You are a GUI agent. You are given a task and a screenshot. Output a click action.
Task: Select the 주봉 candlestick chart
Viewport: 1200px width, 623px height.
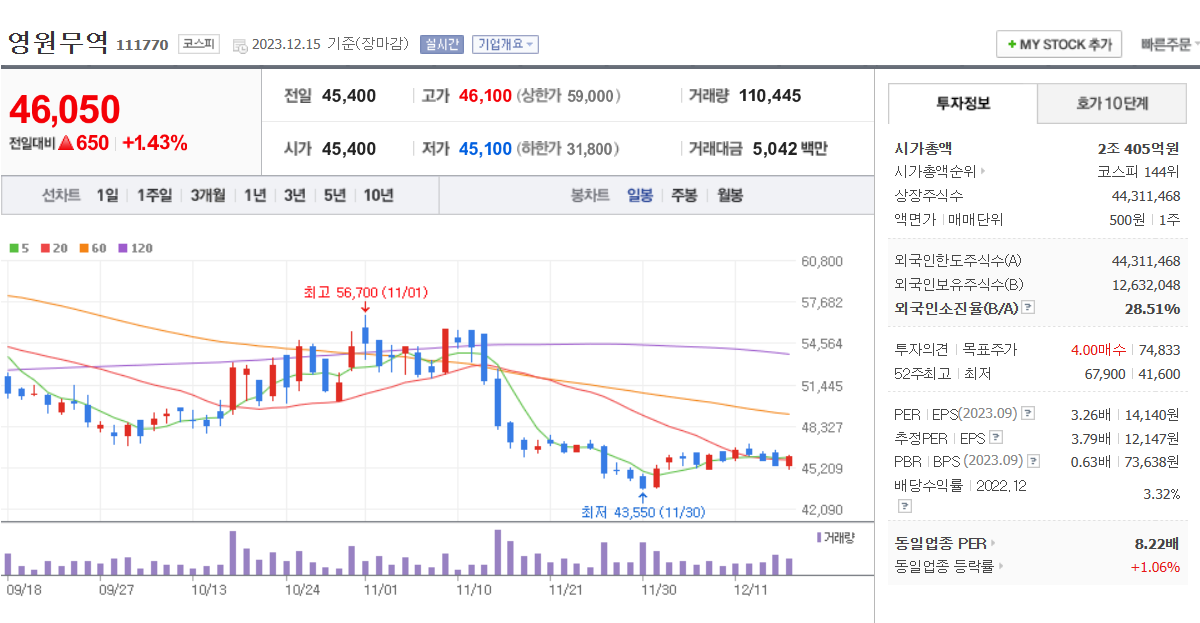(684, 195)
